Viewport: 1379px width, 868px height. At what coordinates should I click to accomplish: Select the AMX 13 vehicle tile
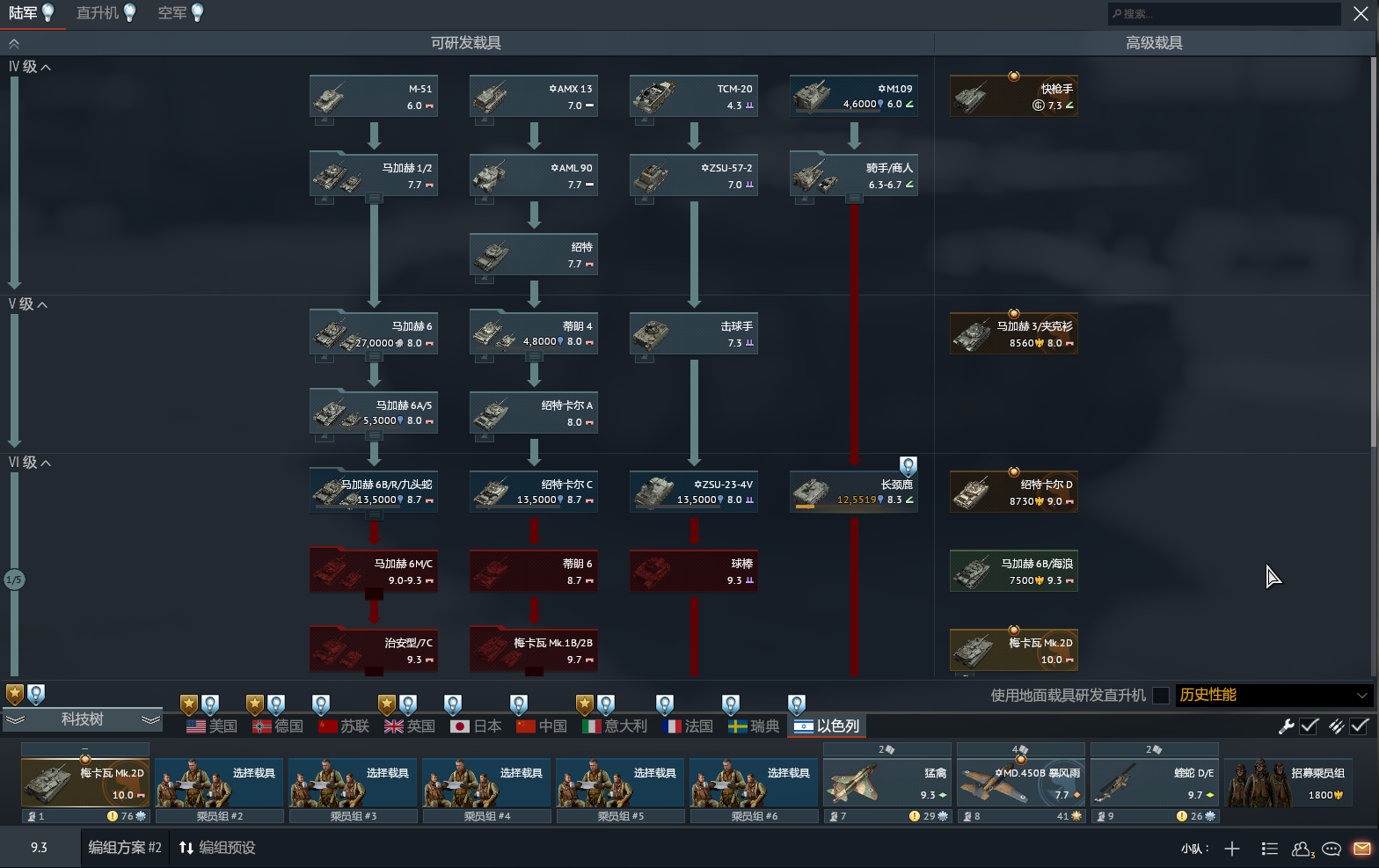point(534,97)
